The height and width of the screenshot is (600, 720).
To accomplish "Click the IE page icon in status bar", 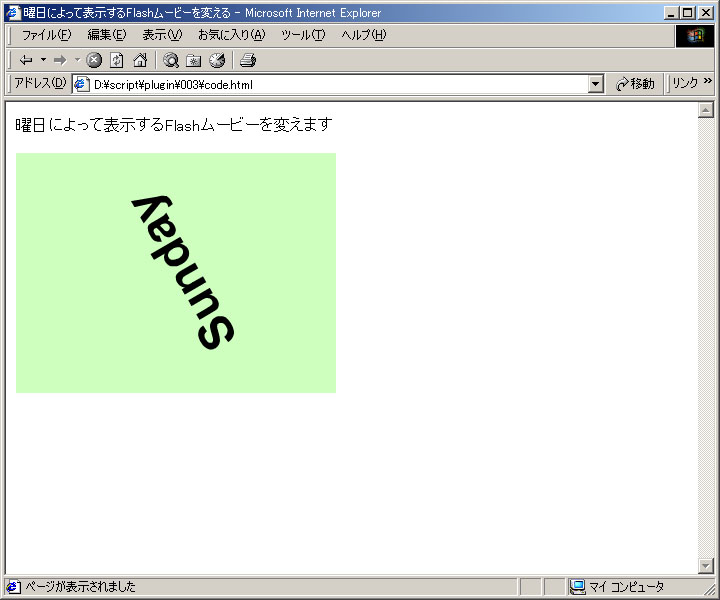I will point(13,587).
